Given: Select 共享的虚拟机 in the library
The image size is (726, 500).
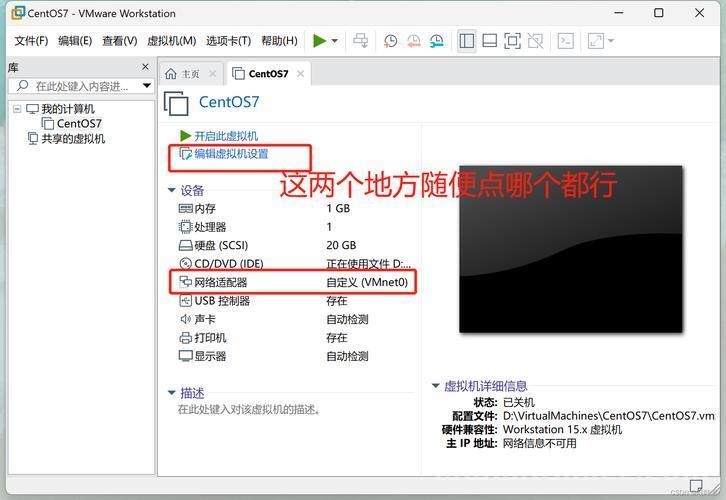Looking at the screenshot, I should coord(73,139).
